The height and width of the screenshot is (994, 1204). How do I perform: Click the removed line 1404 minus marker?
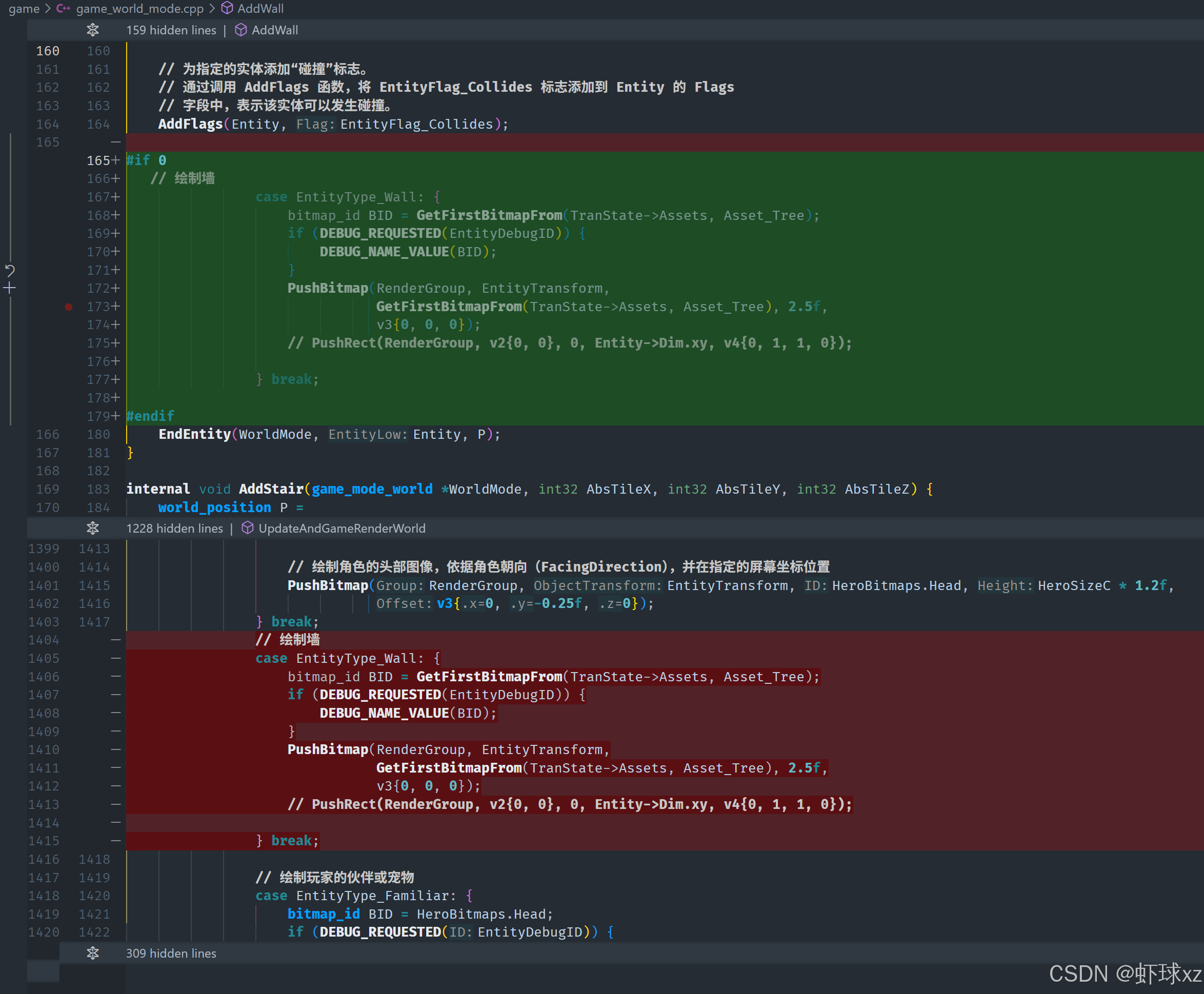[x=116, y=640]
